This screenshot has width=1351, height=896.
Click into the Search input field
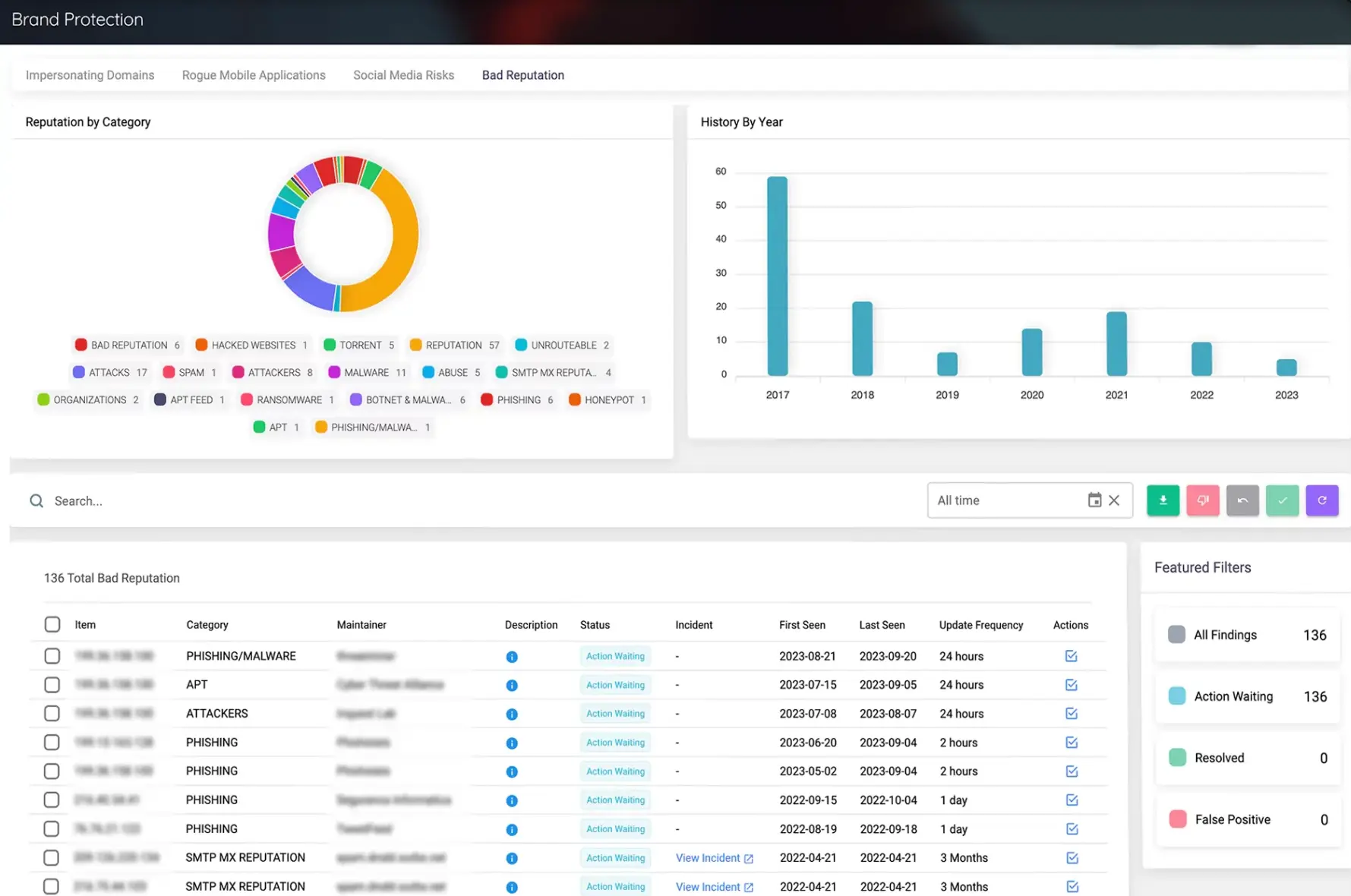pos(486,501)
